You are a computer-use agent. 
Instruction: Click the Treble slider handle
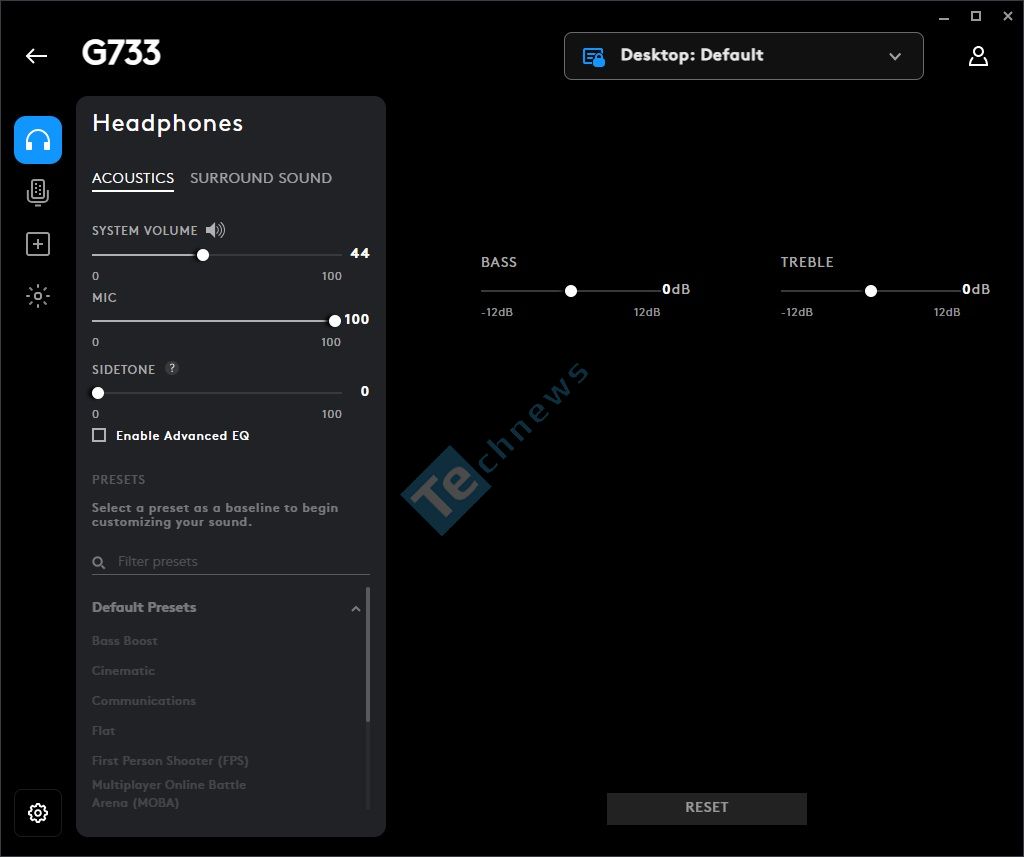click(871, 291)
